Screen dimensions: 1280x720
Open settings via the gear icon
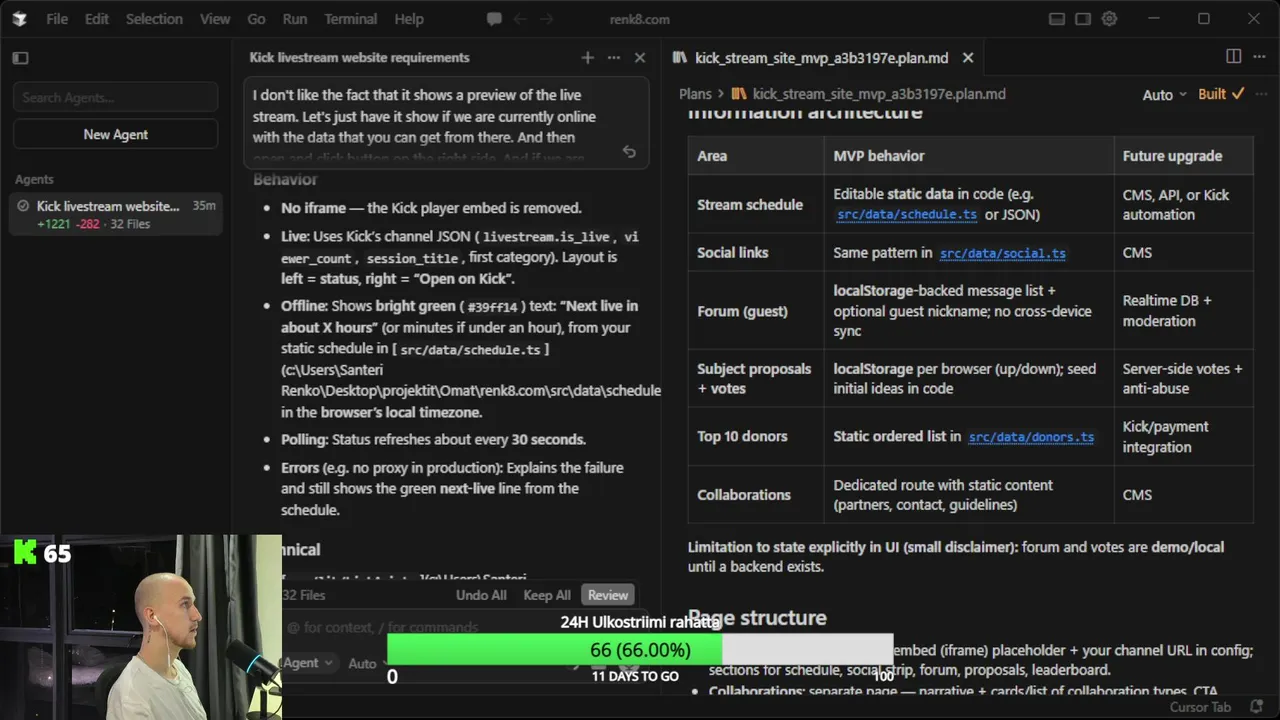coord(1109,19)
